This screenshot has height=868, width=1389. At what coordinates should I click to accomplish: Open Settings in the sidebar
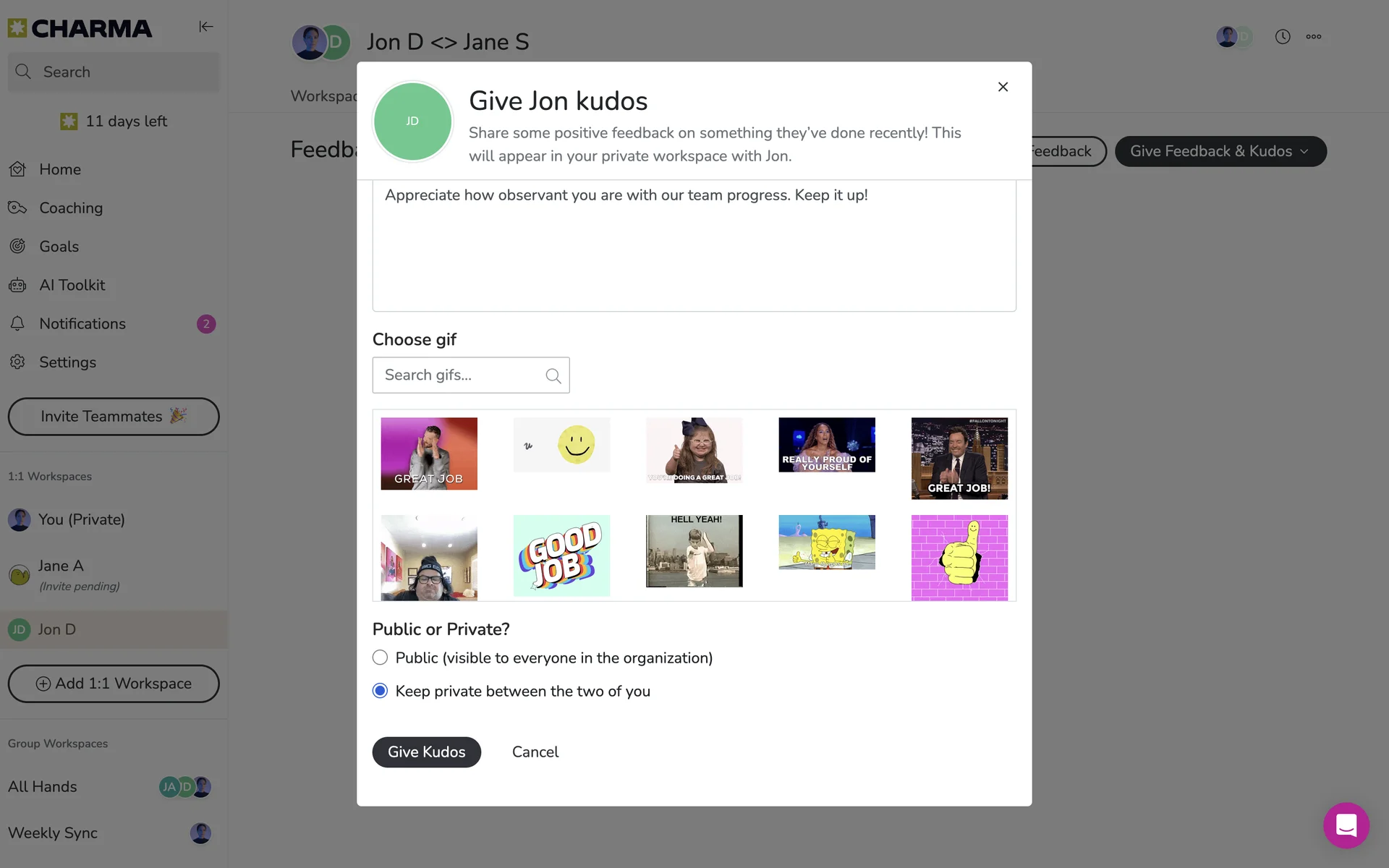[67, 362]
